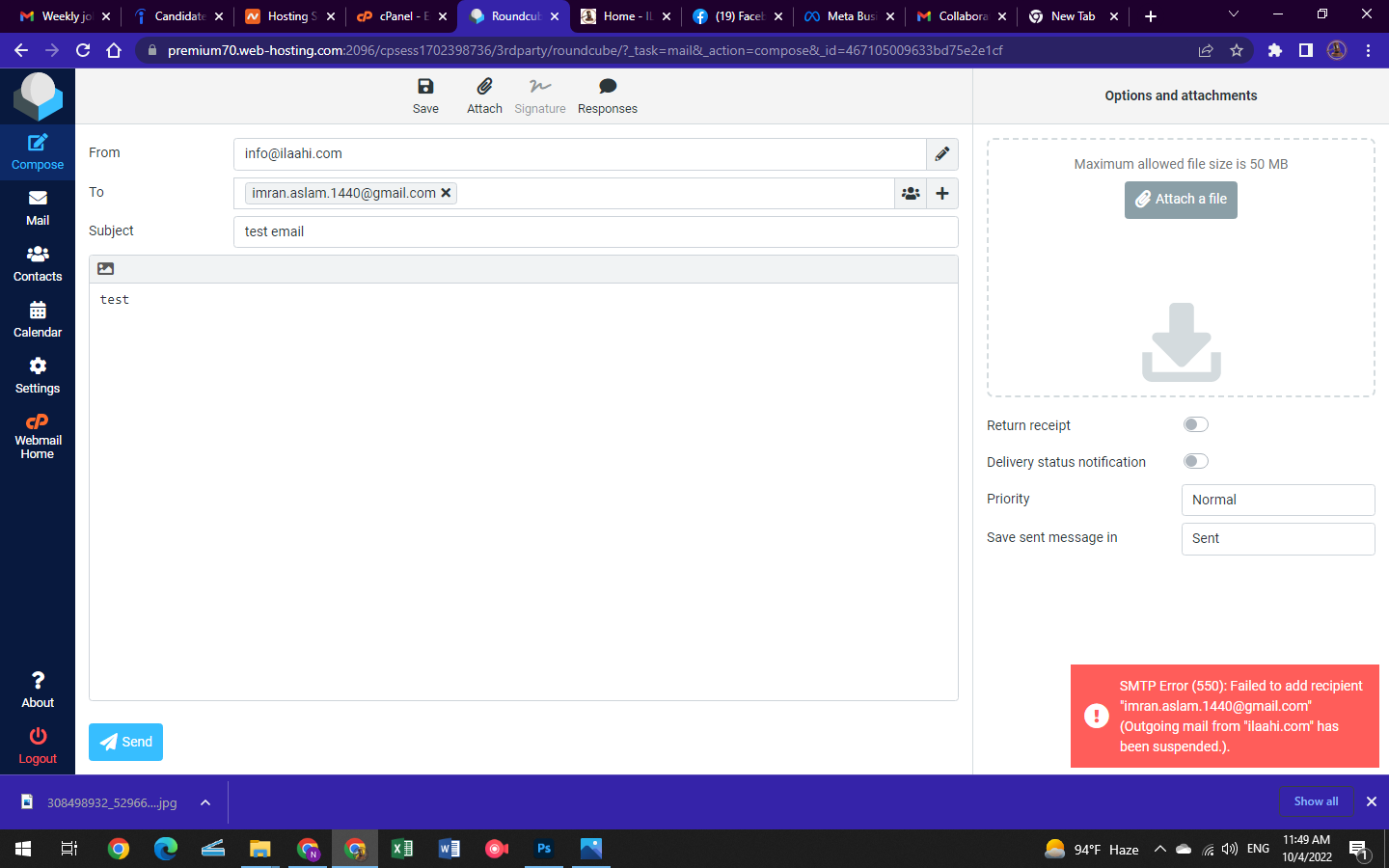Click the insert image icon above message body

pyautogui.click(x=105, y=268)
